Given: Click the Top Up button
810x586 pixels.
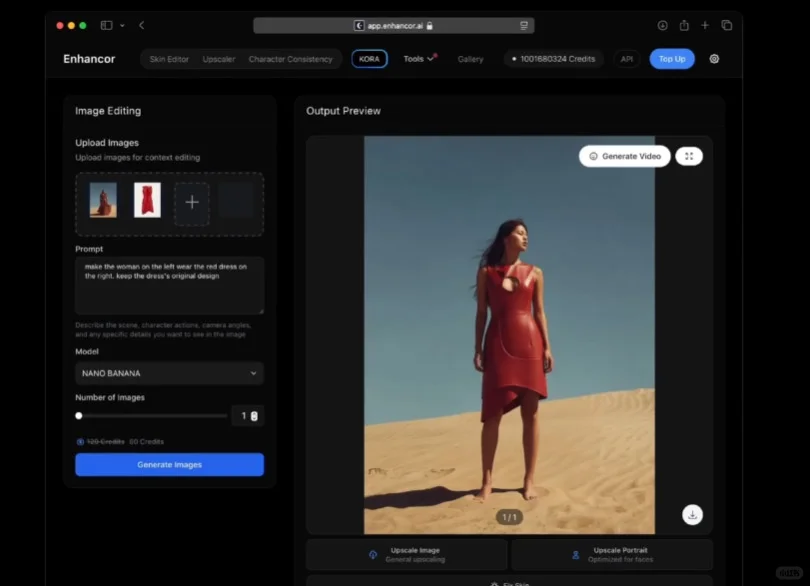Looking at the screenshot, I should pos(672,59).
